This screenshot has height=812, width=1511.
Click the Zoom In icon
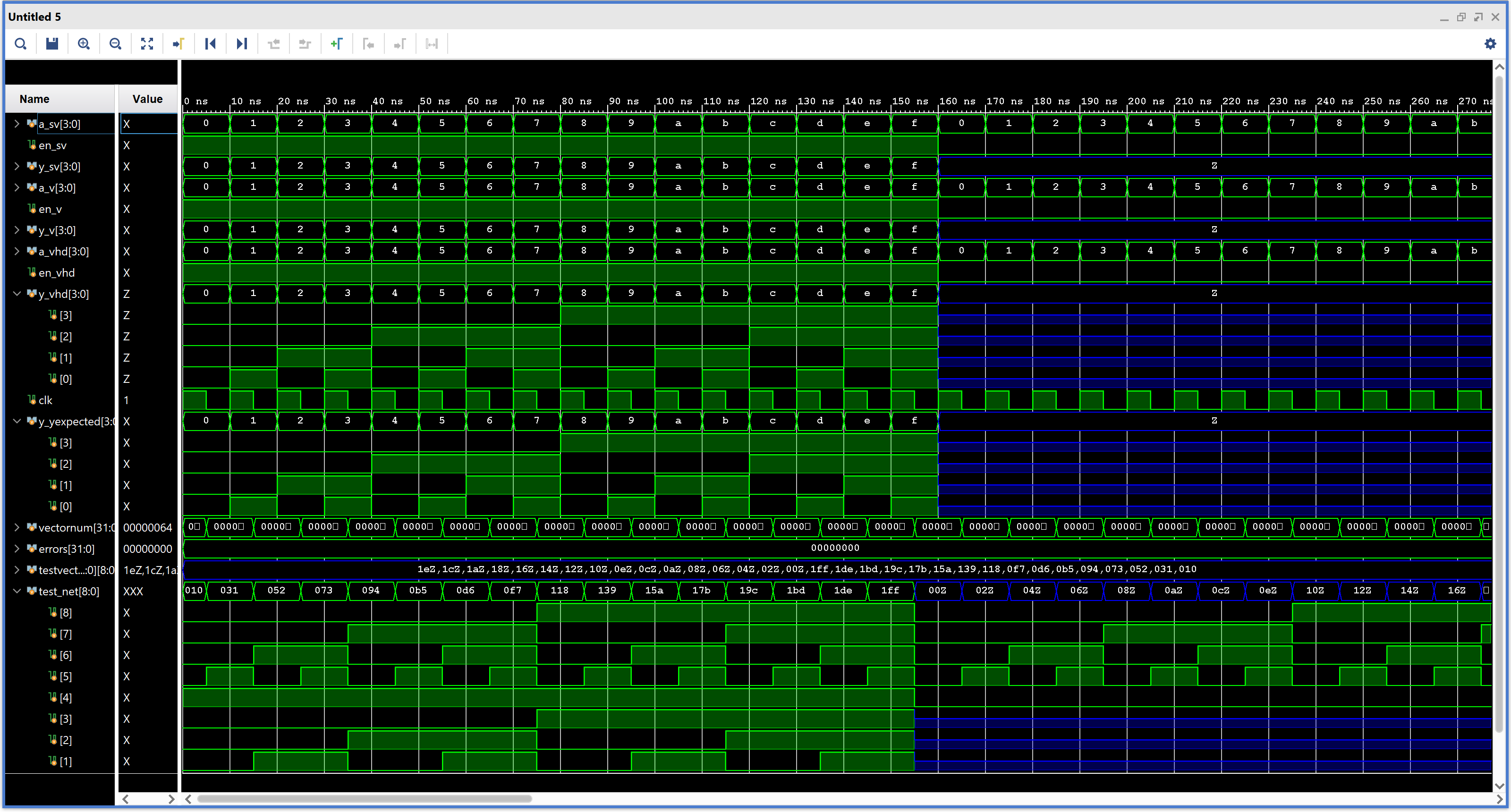pyautogui.click(x=84, y=44)
